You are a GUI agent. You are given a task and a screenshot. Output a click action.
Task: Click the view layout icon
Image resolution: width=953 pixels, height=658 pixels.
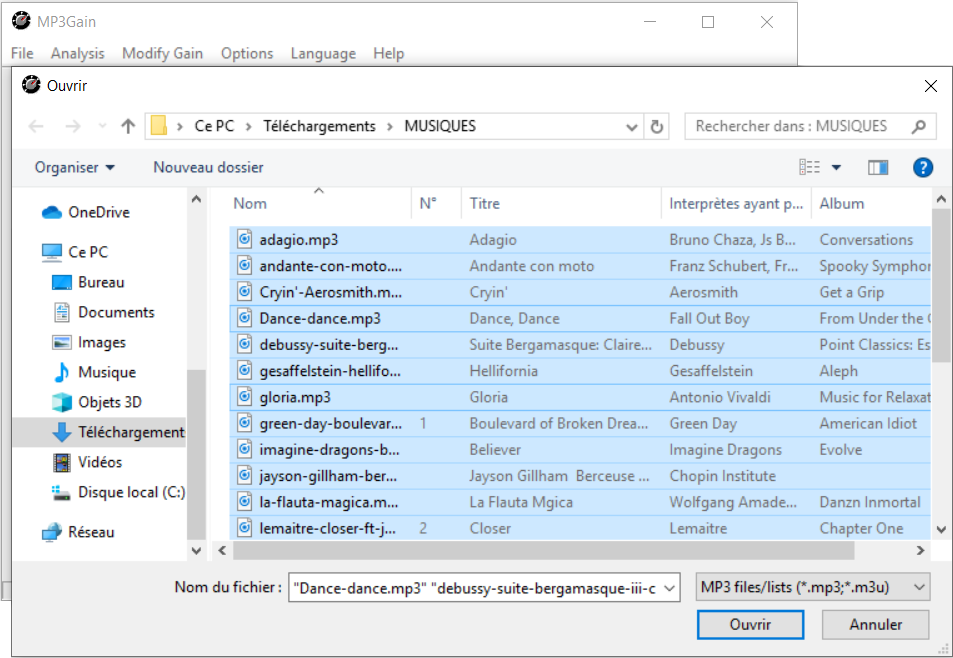coord(810,167)
